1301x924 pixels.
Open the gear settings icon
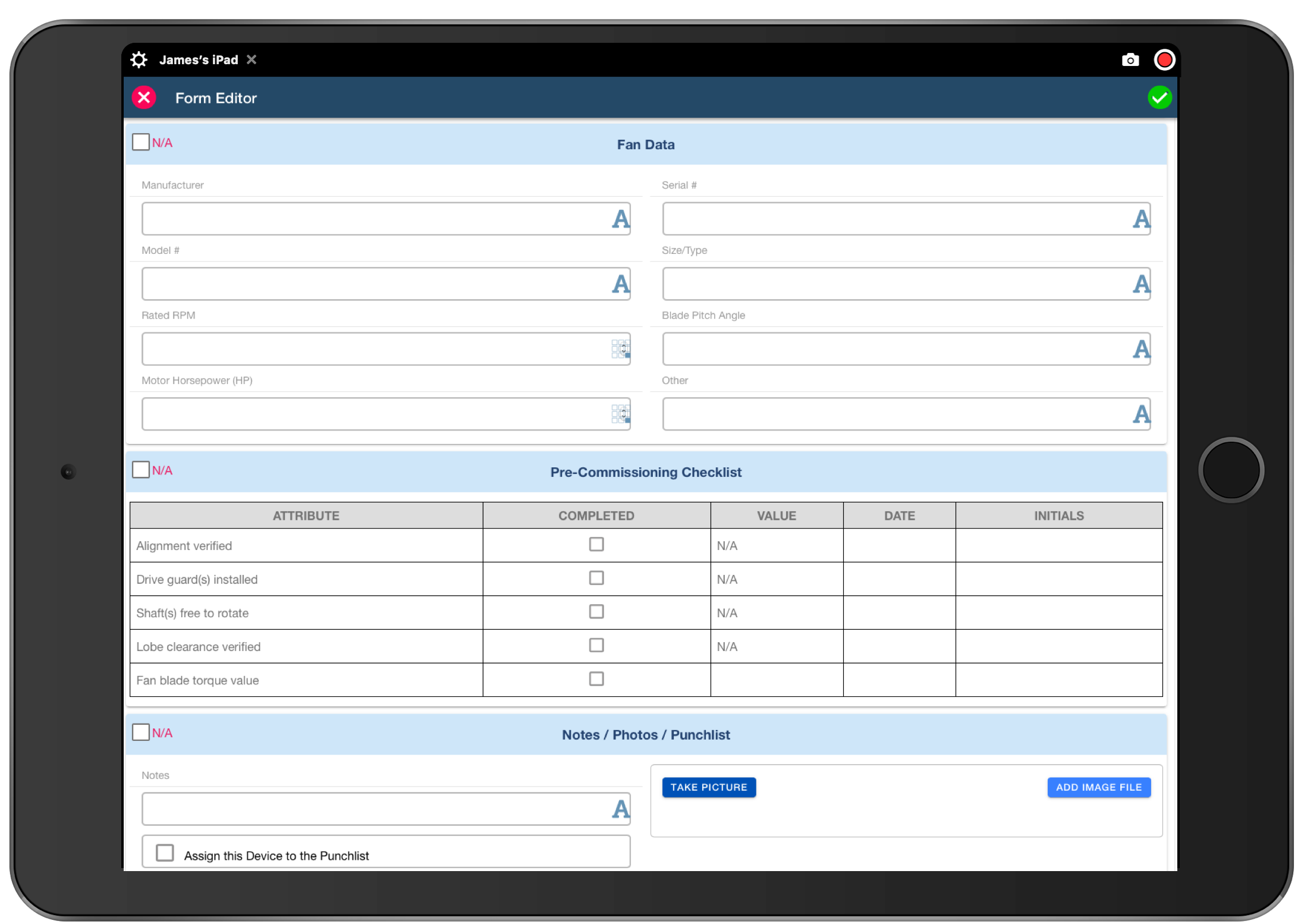[x=139, y=60]
